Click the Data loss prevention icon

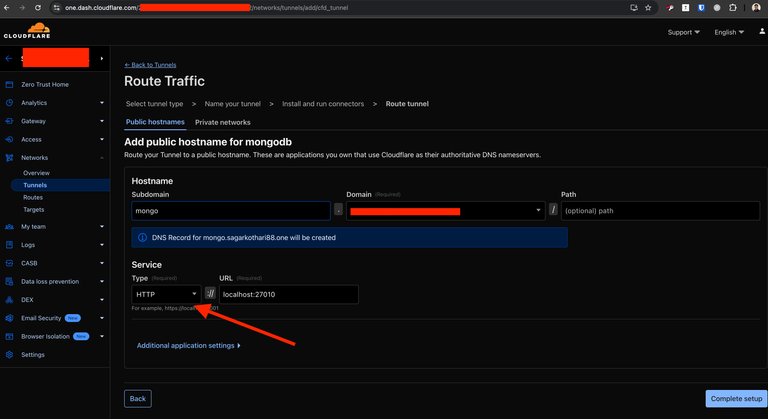(x=9, y=281)
